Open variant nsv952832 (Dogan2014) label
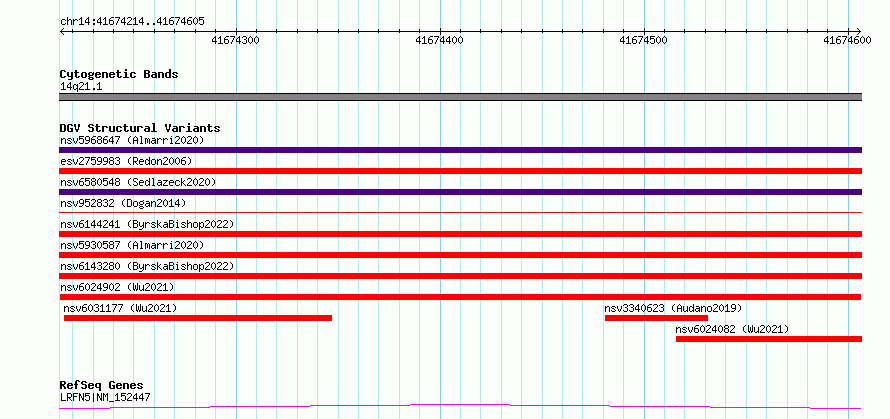890x419 pixels. pos(123,203)
